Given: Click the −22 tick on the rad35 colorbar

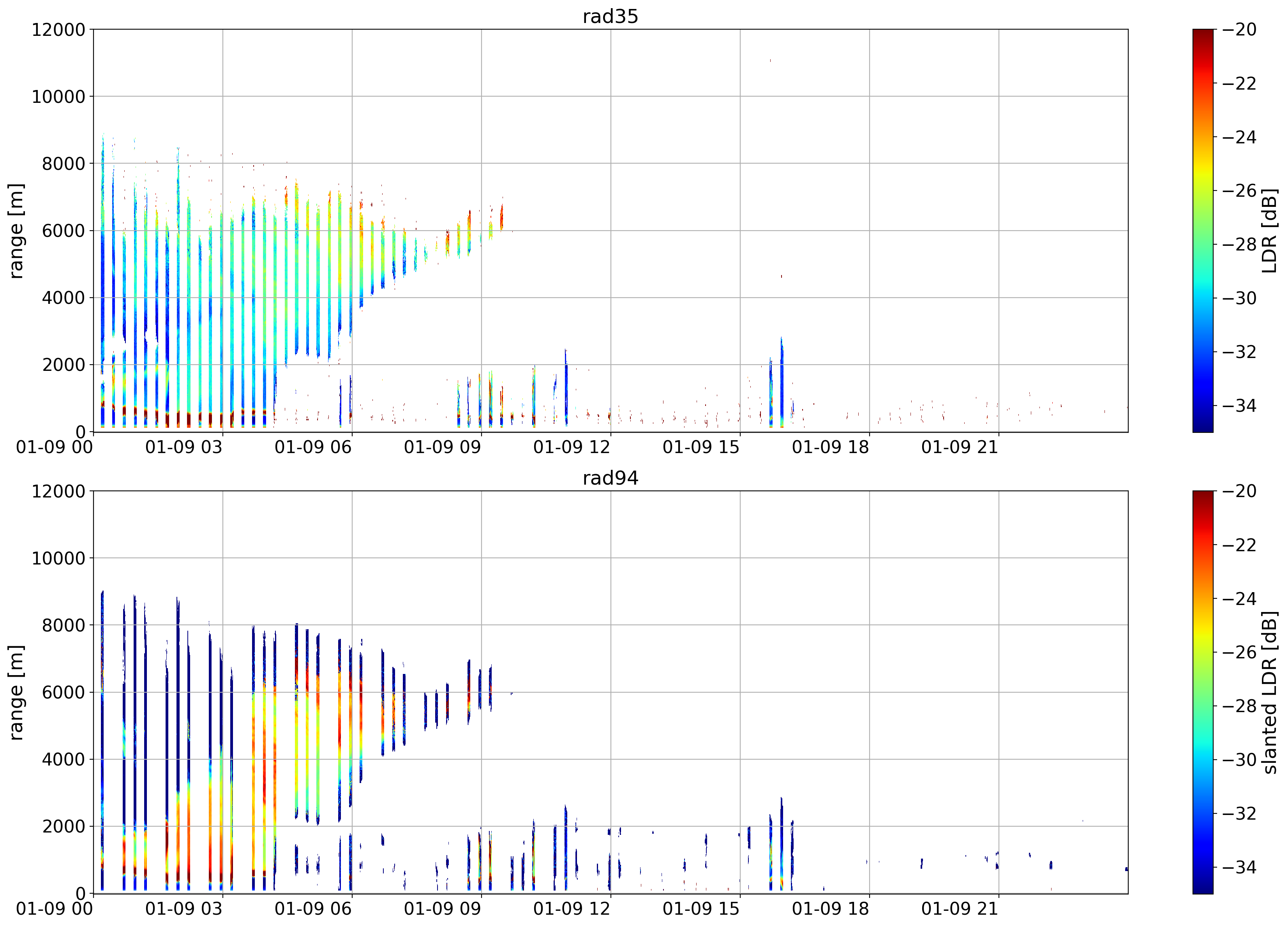Looking at the screenshot, I should [1239, 83].
